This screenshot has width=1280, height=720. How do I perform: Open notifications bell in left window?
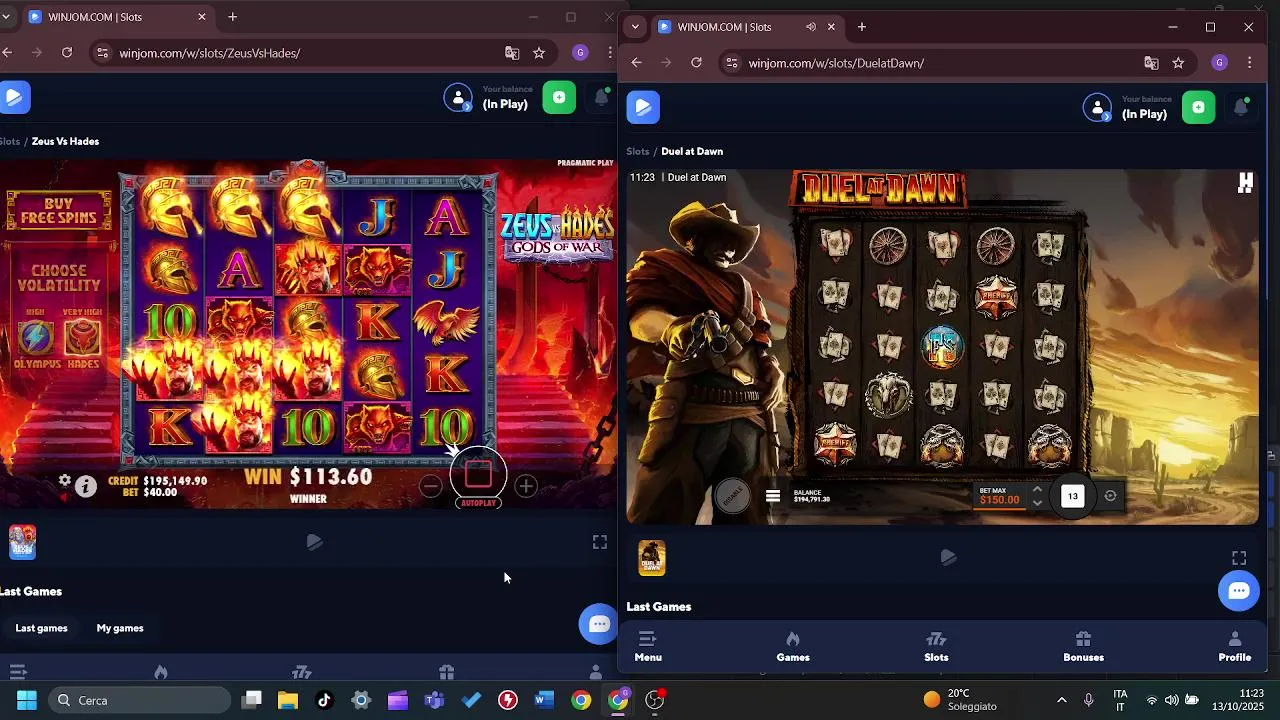tap(602, 97)
